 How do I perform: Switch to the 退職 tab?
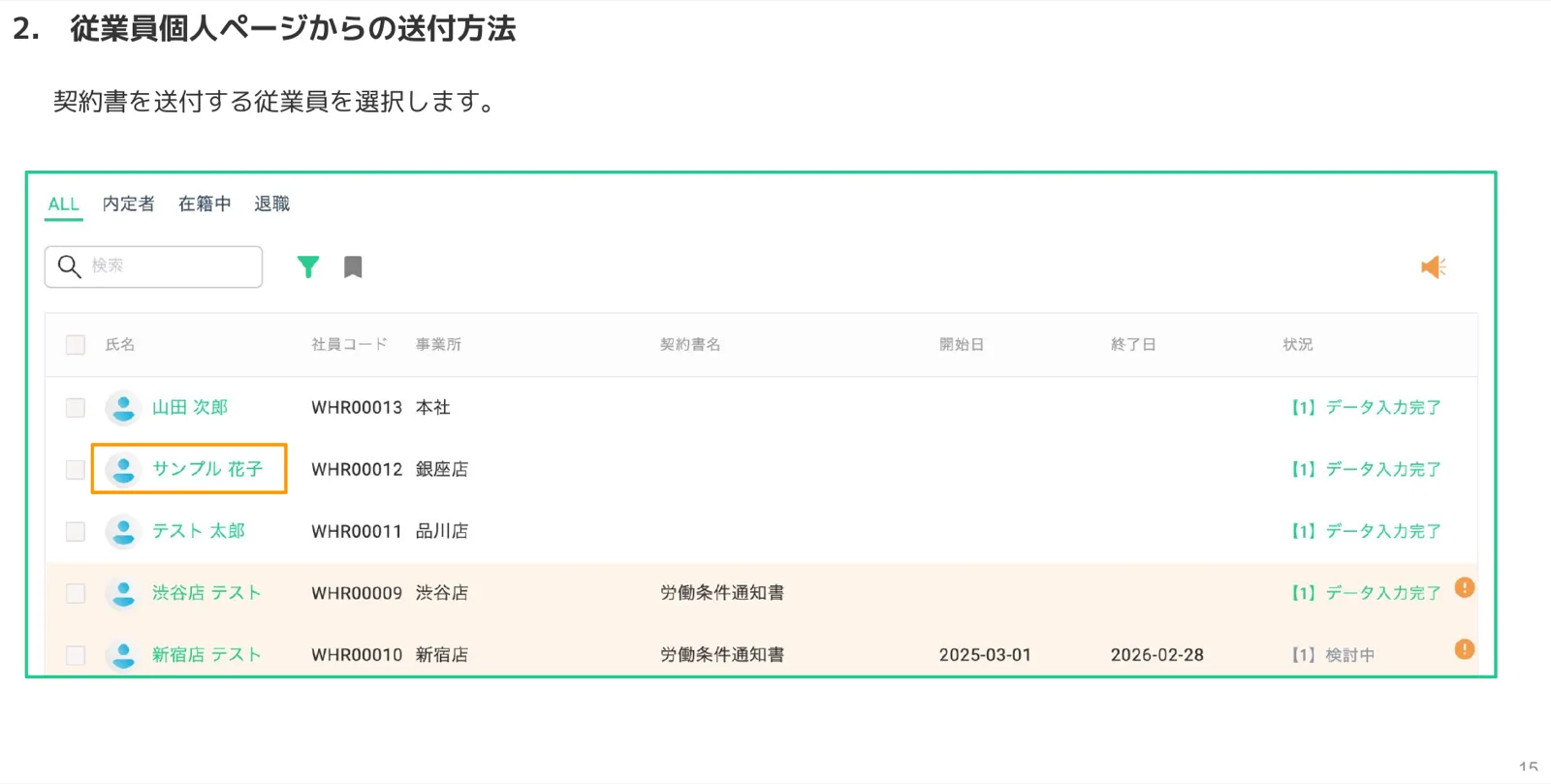pos(271,204)
